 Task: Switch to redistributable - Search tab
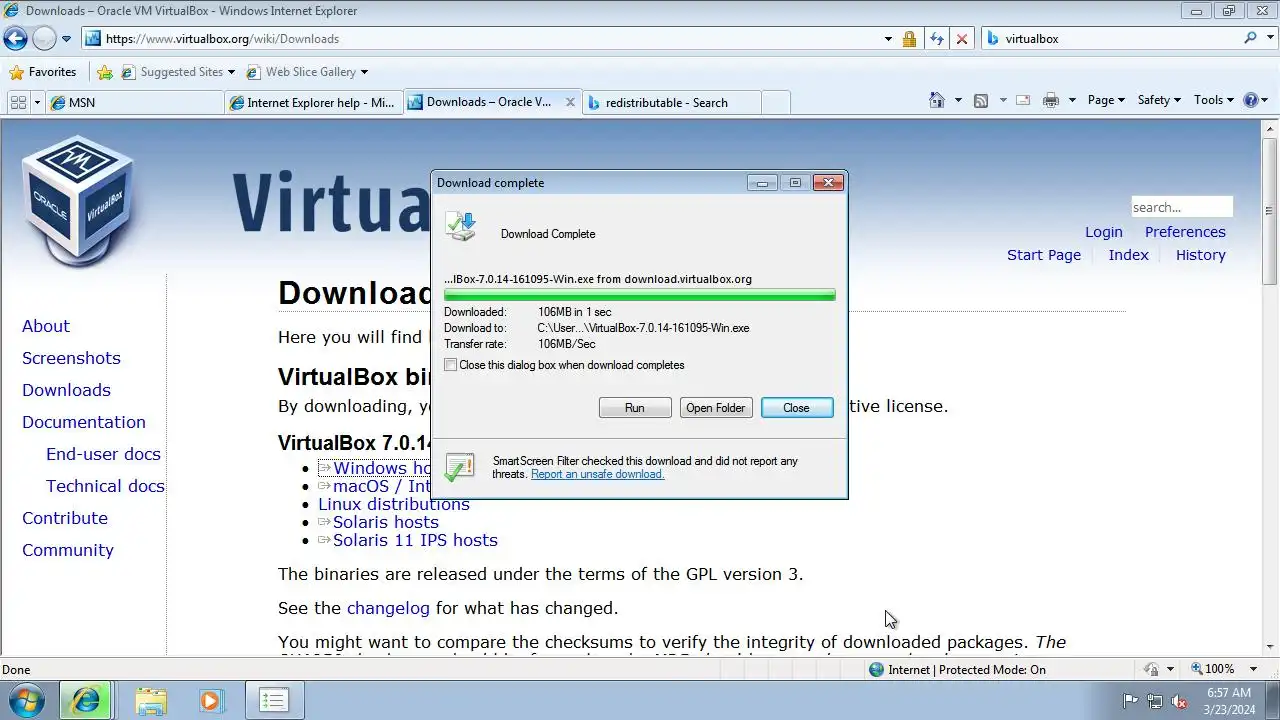click(x=671, y=102)
